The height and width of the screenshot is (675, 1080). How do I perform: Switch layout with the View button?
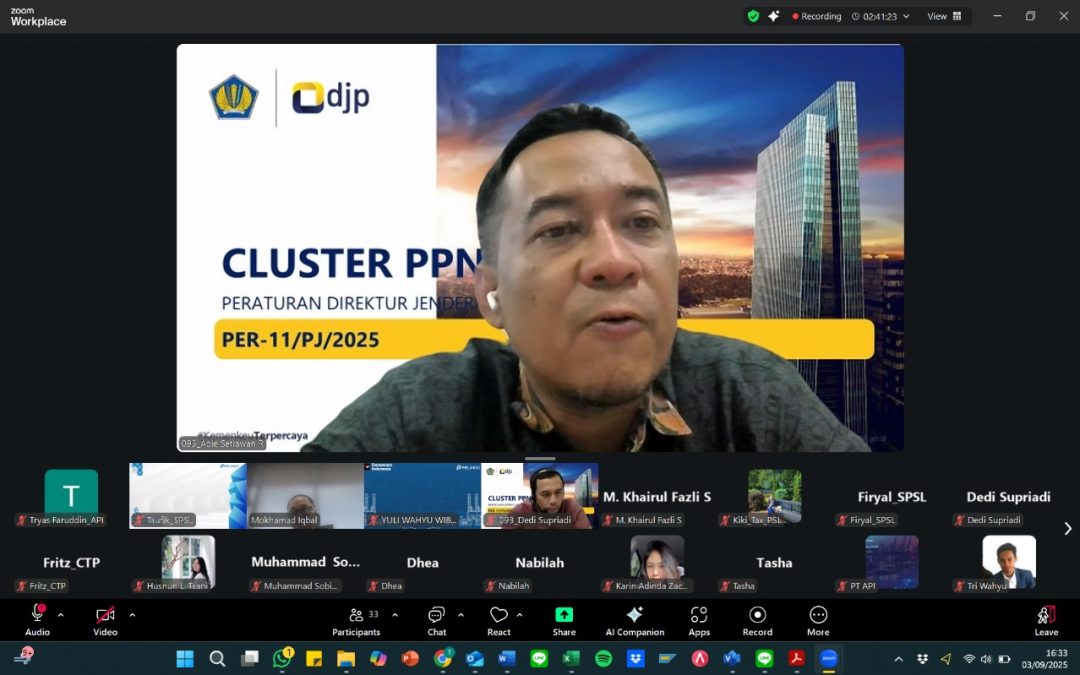pyautogui.click(x=943, y=16)
